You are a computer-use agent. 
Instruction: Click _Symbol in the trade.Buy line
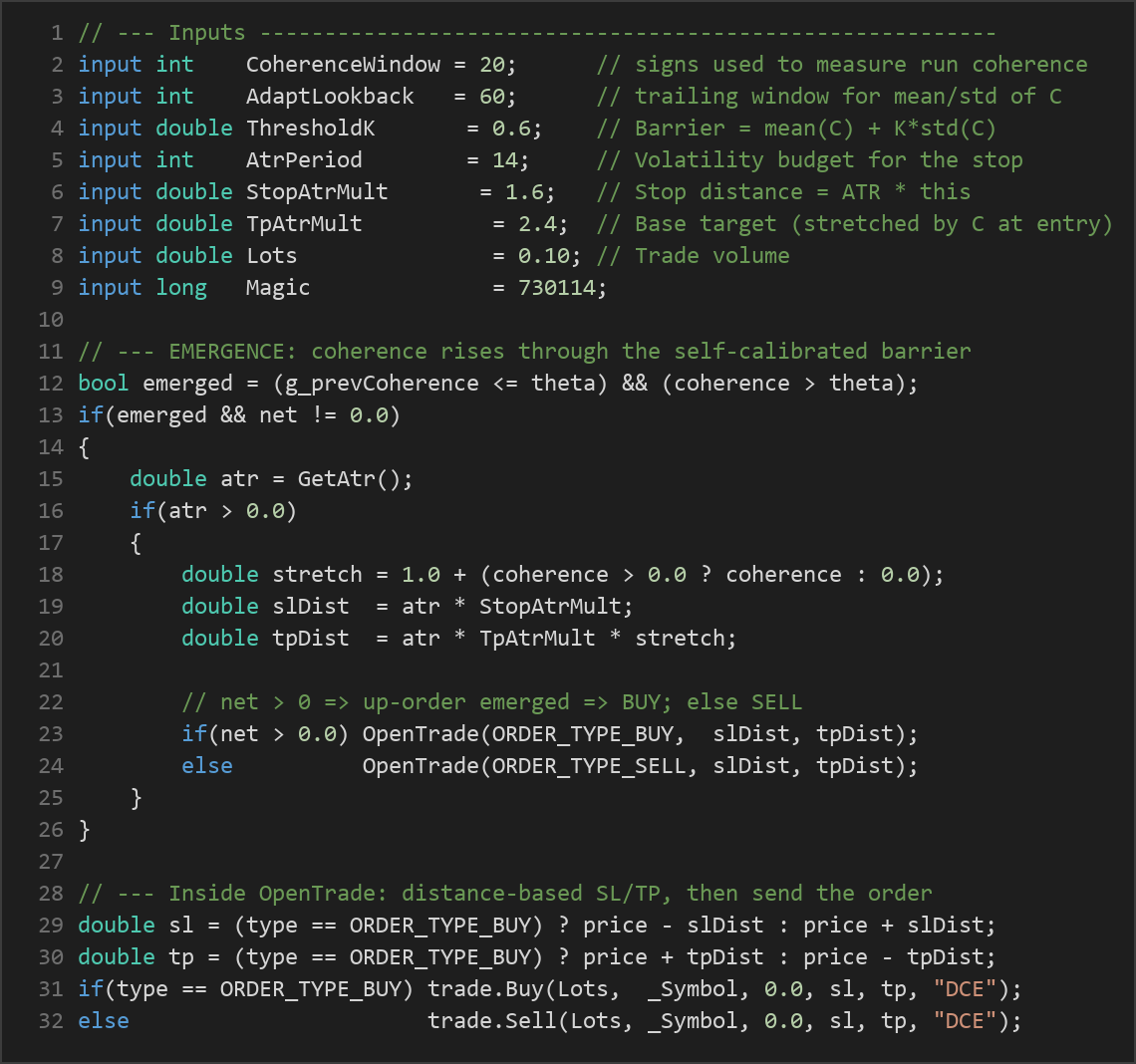[x=692, y=988]
